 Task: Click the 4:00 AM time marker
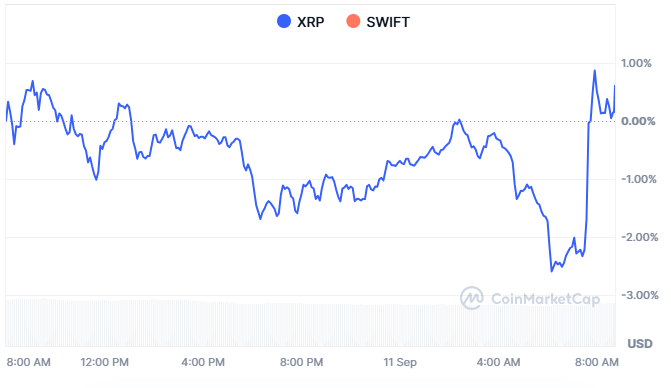[498, 362]
